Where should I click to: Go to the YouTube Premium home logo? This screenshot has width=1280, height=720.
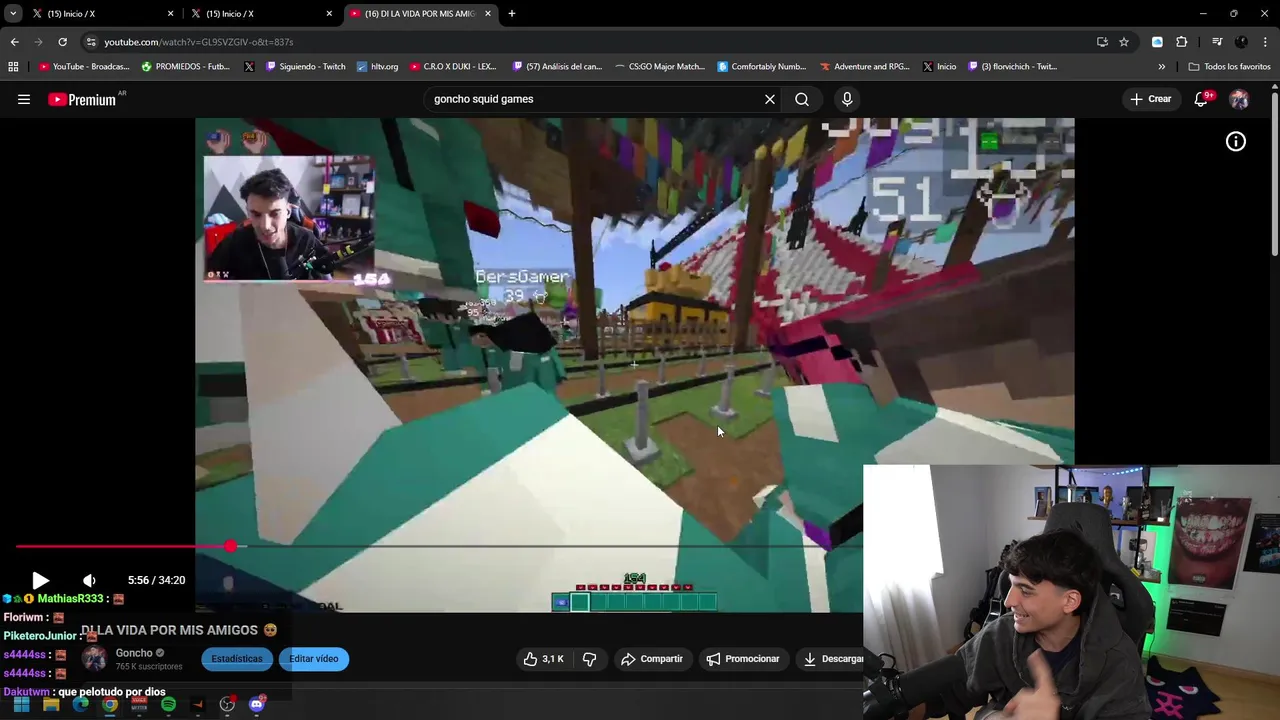coord(82,99)
